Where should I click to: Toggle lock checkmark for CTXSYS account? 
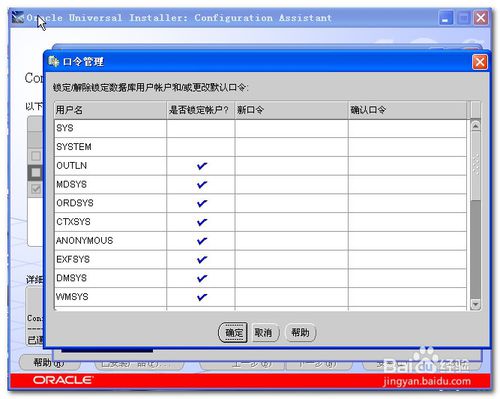click(202, 222)
